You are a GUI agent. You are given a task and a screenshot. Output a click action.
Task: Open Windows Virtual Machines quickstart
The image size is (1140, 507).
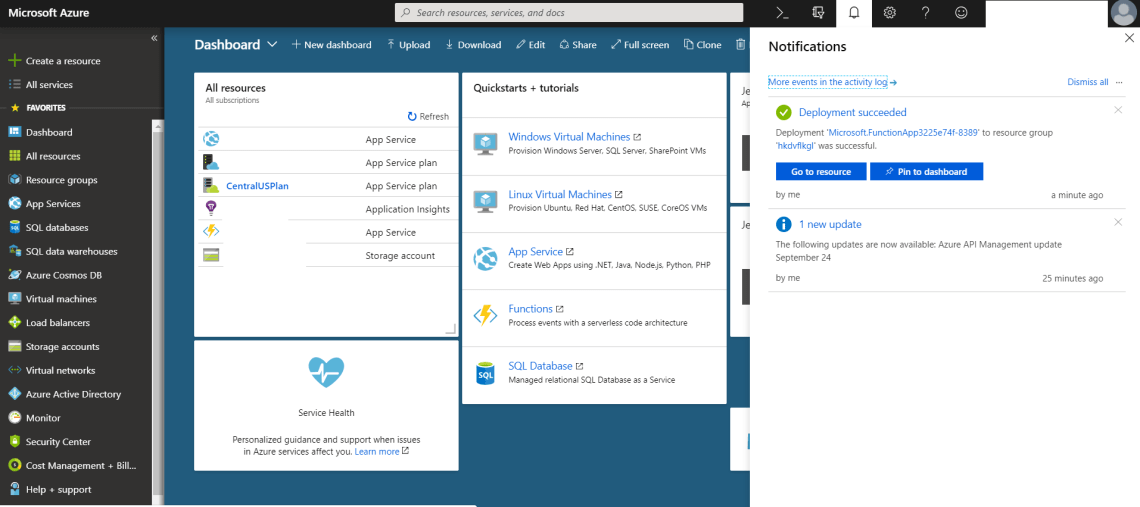click(569, 137)
